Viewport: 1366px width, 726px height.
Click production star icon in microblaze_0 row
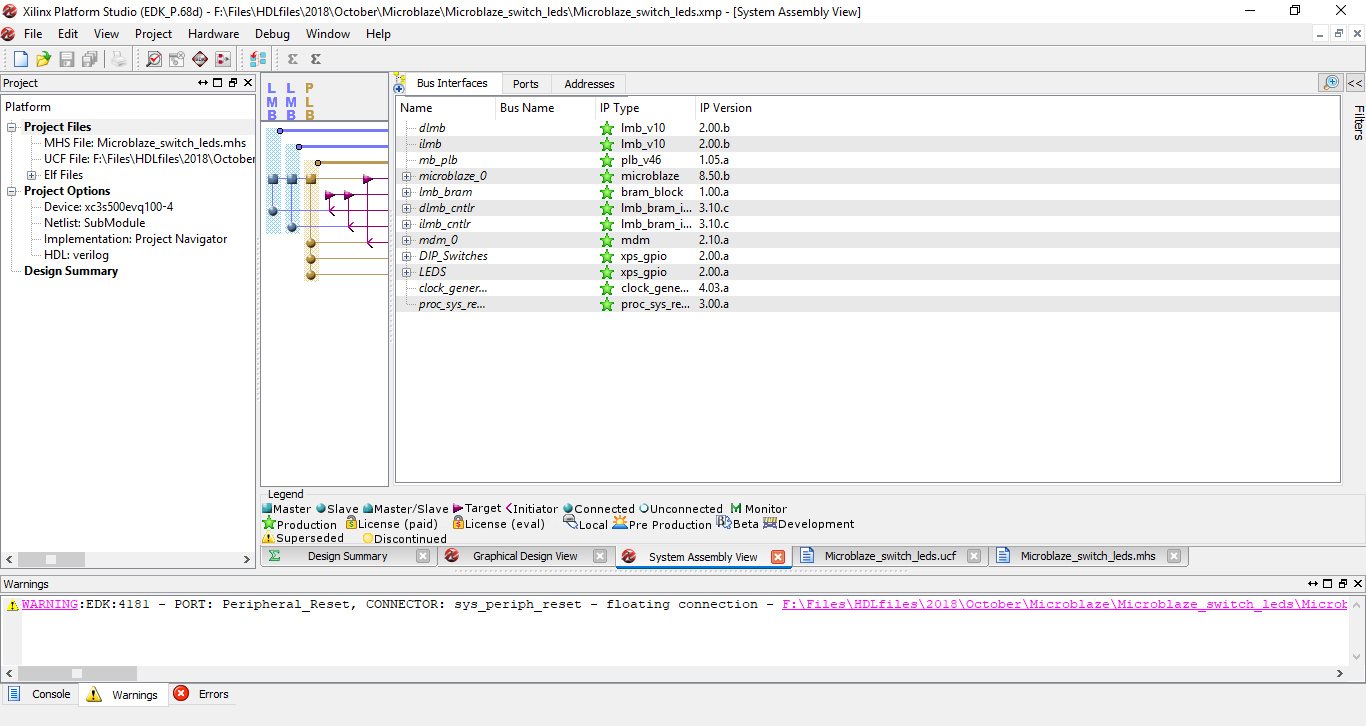click(x=606, y=176)
